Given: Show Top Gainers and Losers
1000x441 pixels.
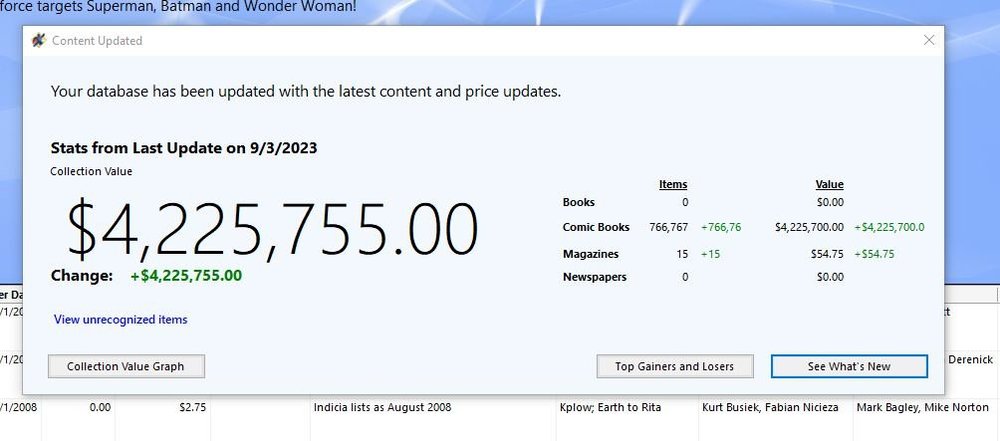Looking at the screenshot, I should click(x=674, y=366).
